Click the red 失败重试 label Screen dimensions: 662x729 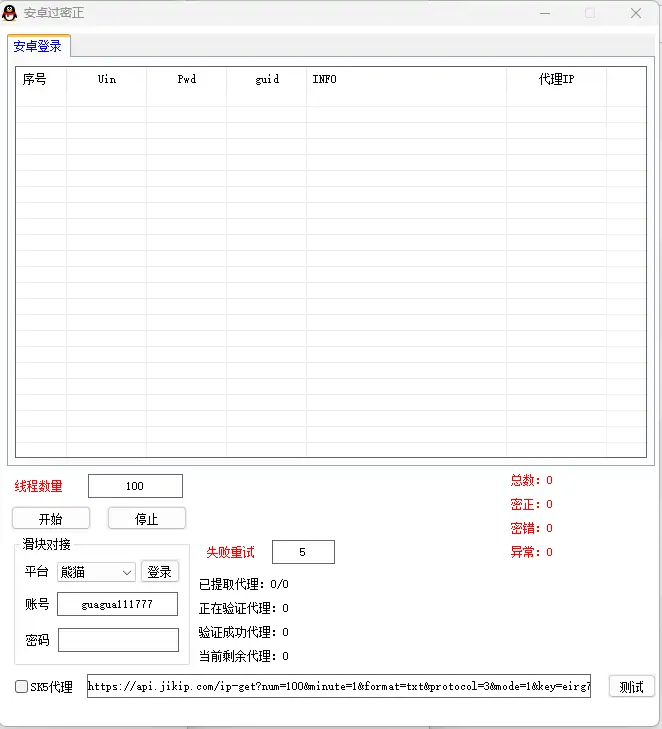[x=230, y=552]
